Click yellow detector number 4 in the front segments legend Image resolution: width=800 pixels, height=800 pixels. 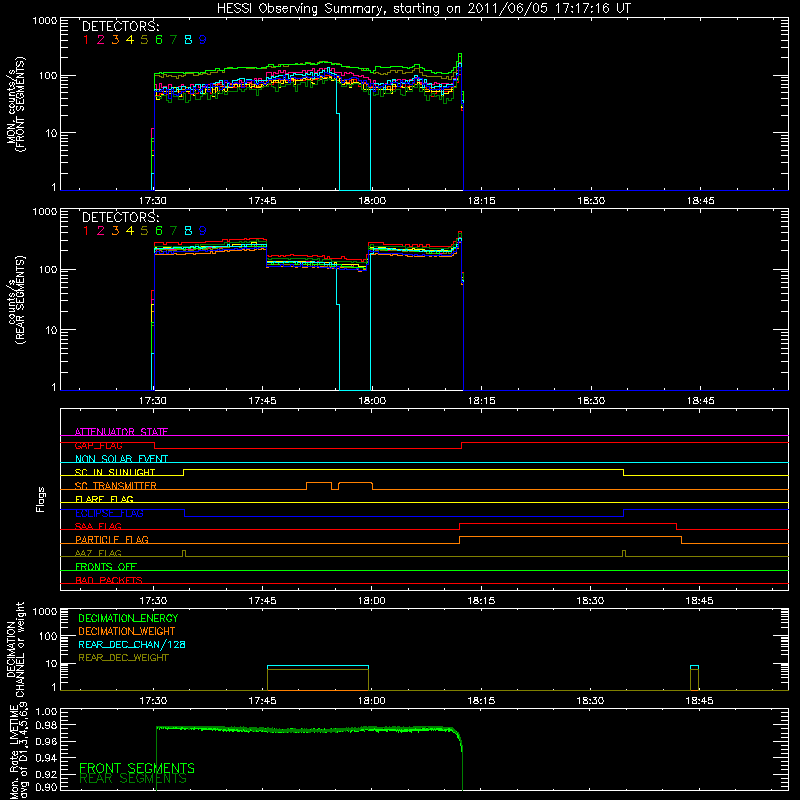coord(130,40)
